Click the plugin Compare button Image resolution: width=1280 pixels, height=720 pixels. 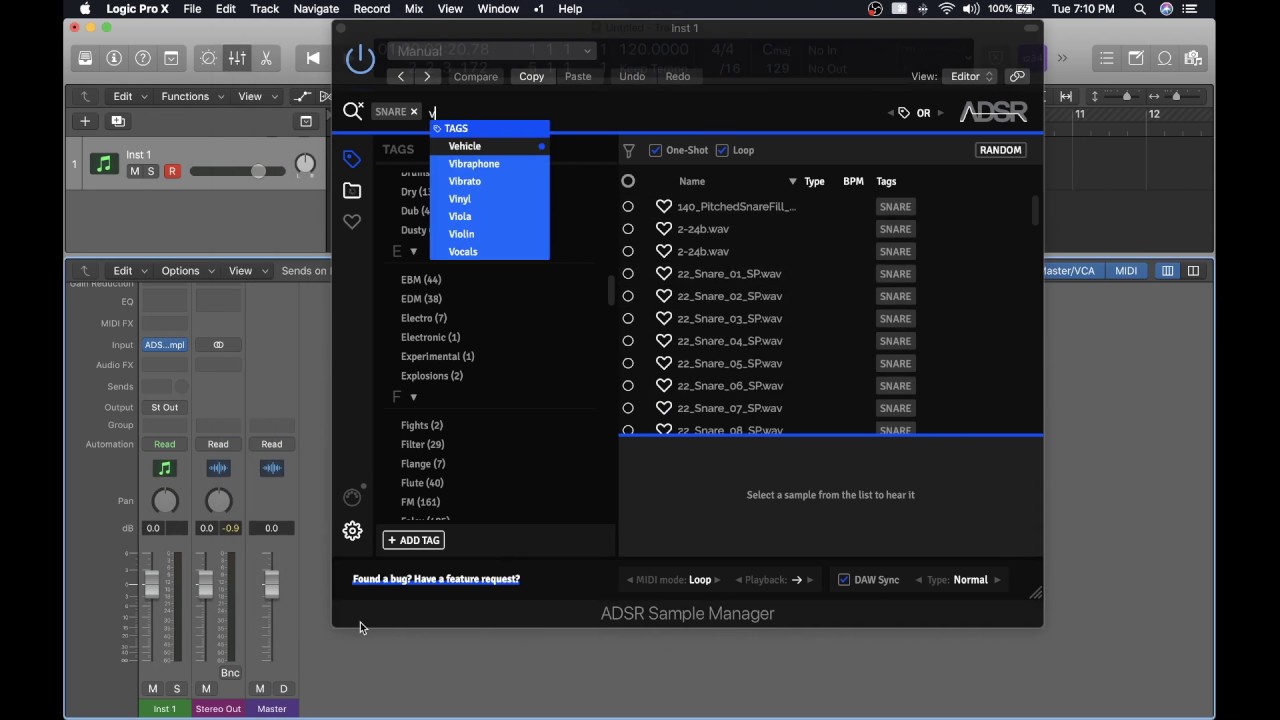(476, 76)
